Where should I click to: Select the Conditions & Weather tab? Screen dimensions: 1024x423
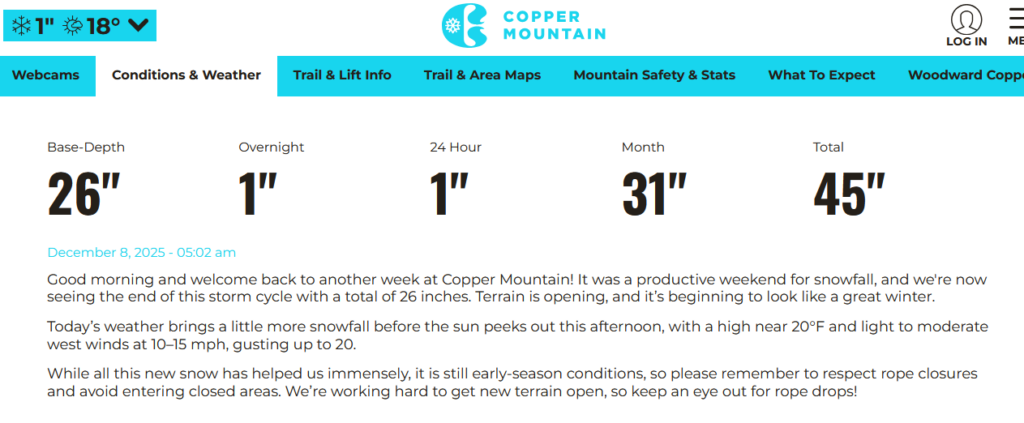(x=186, y=75)
